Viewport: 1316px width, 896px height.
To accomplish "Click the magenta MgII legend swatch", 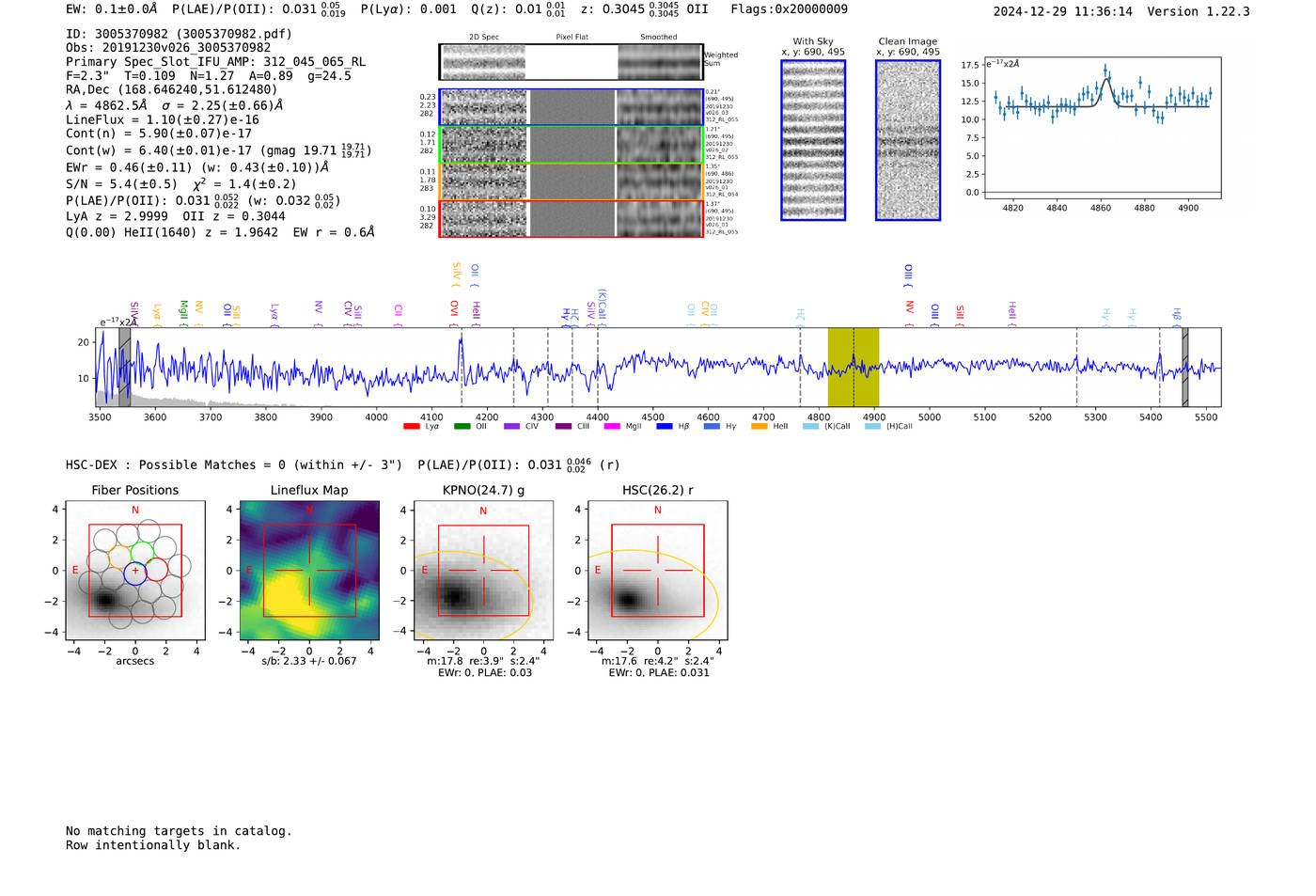I will coord(612,427).
